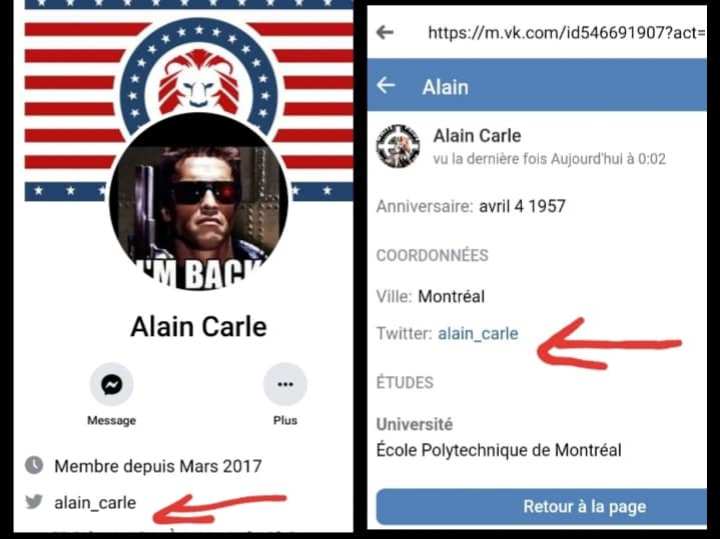This screenshot has width=720, height=539.
Task: Click the clock icon beside Membre depuis
Action: click(34, 465)
